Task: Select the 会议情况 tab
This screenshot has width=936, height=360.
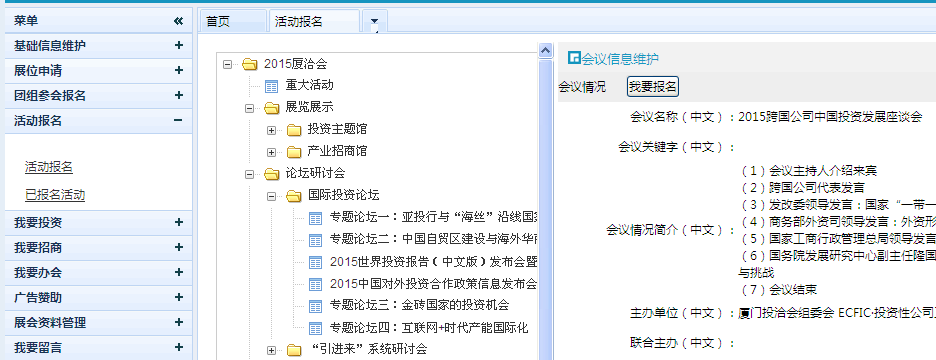Action: click(x=582, y=87)
